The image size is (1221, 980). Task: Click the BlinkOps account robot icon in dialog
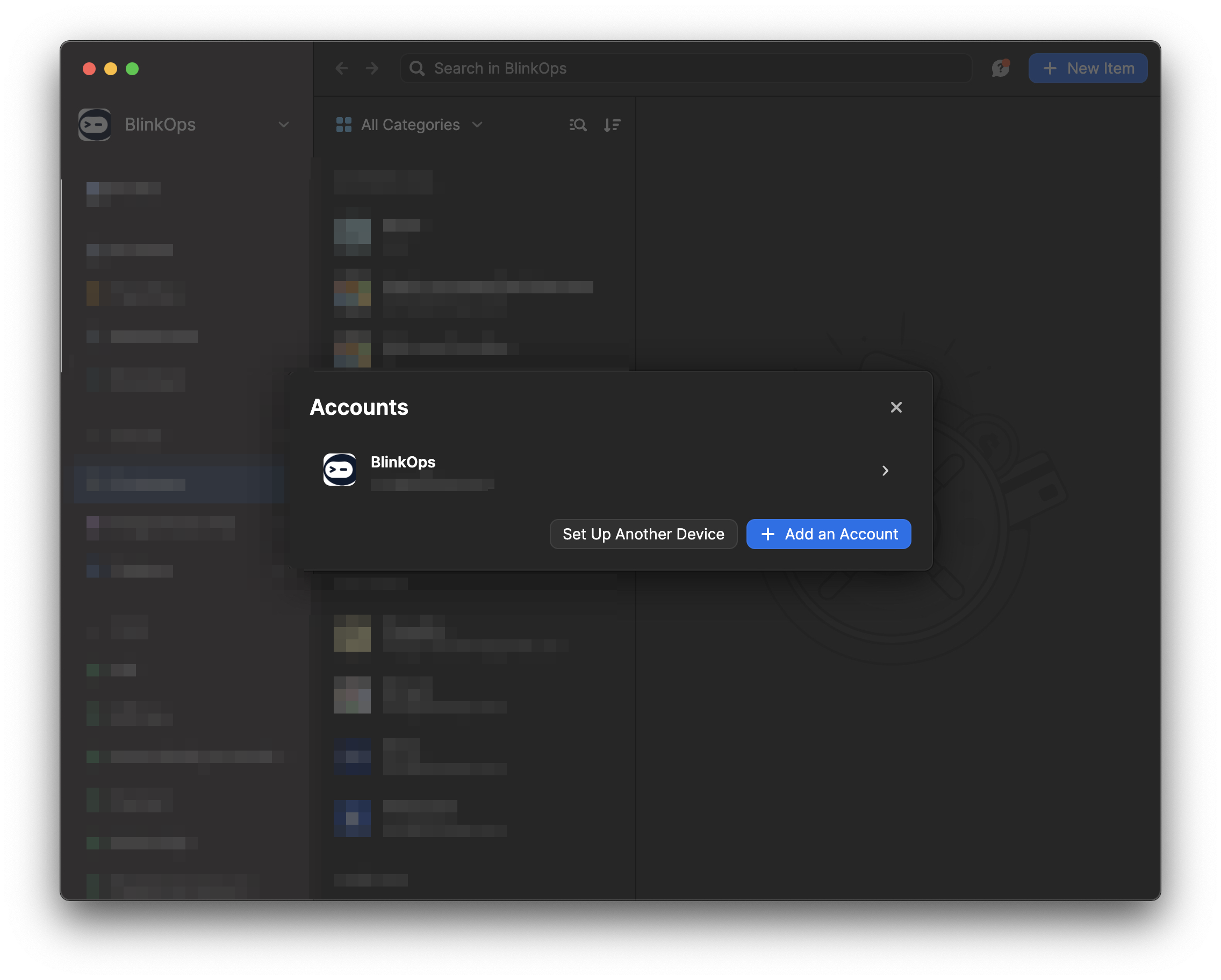tap(339, 470)
